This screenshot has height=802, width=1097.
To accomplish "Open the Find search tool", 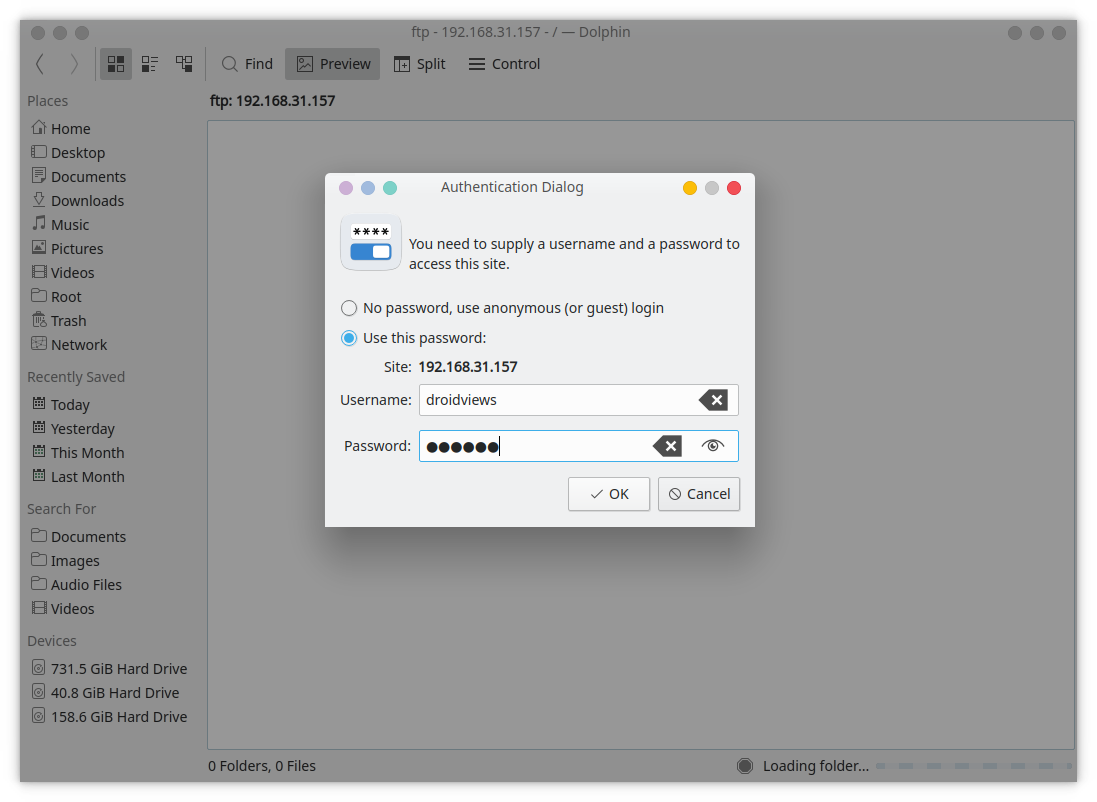I will 247,64.
